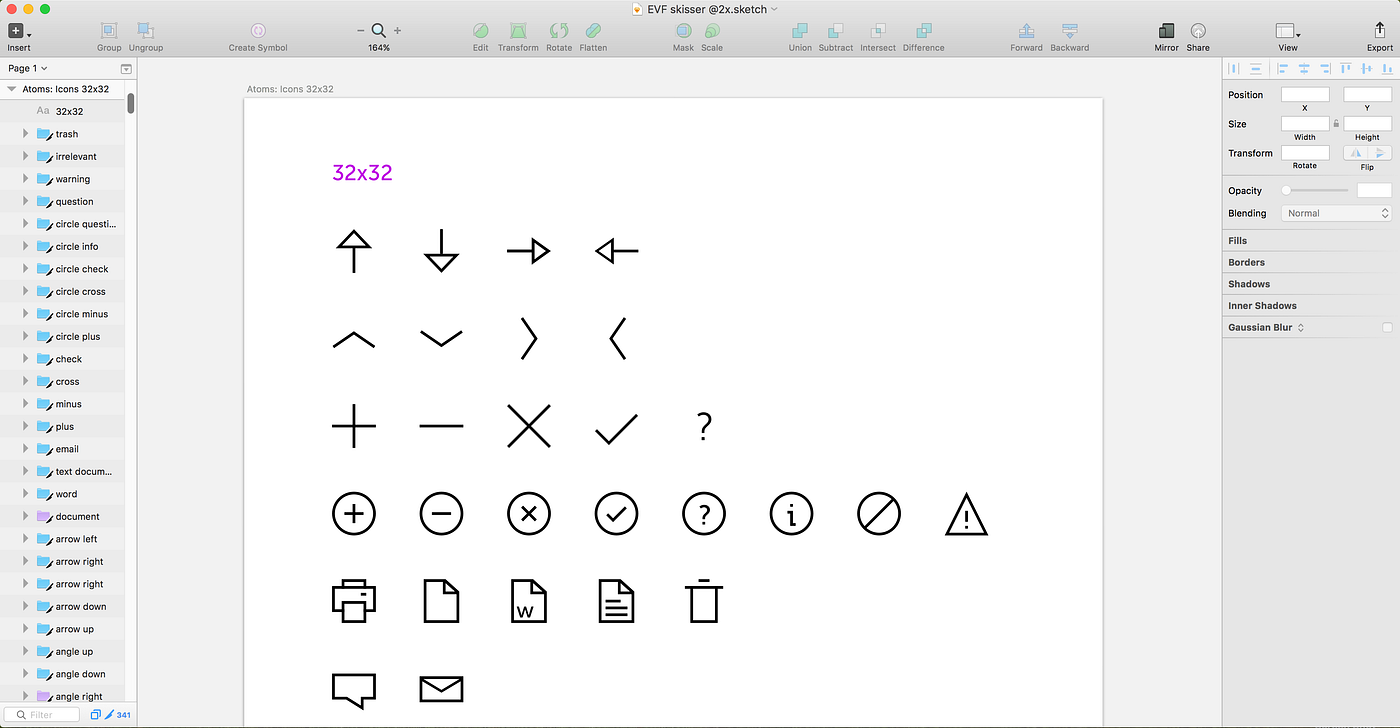
Task: Open the Blending mode dropdown
Action: (x=1337, y=213)
